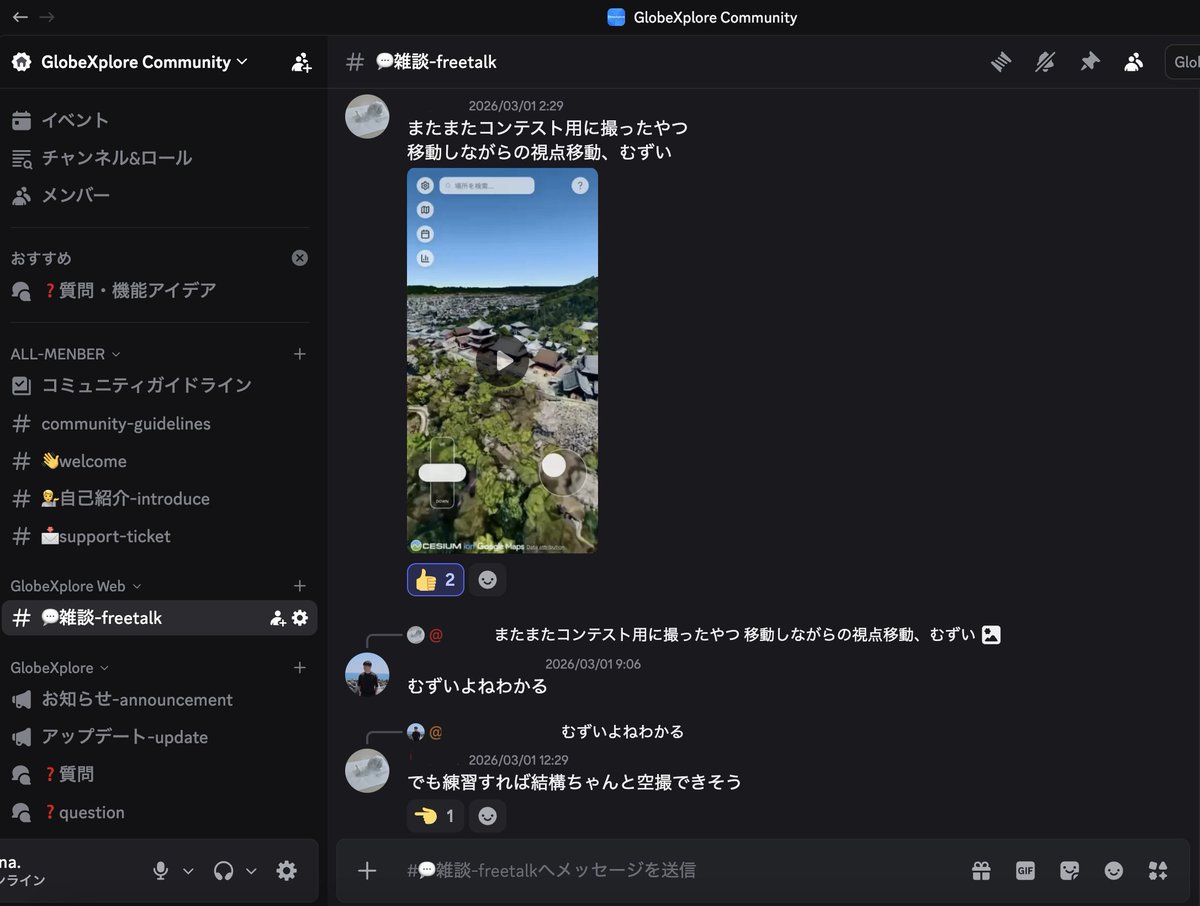Open avatar of the むずいよねわかる author
Screen dimensions: 1200x906
pos(367,675)
